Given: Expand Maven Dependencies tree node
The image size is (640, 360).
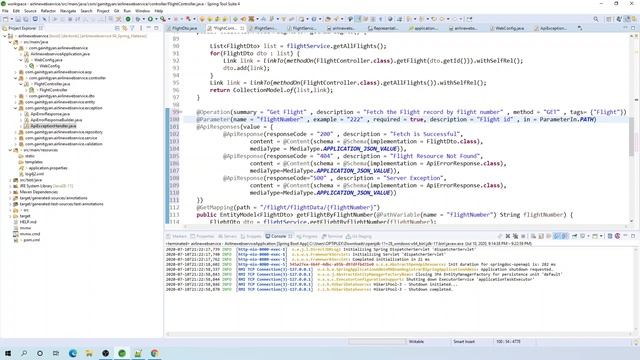Looking at the screenshot, I should pos(11,192).
